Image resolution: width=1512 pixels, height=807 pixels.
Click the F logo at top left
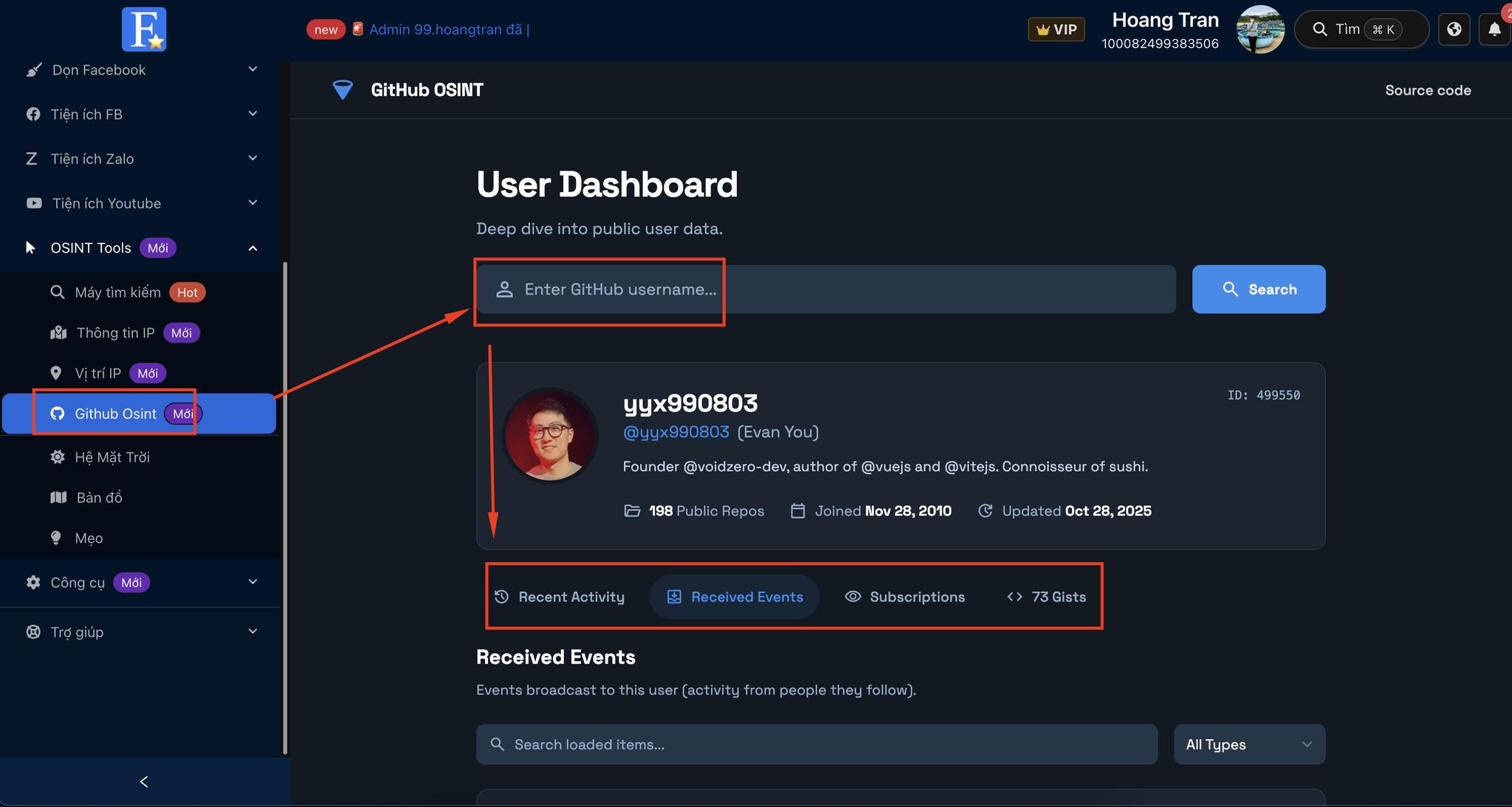coord(144,30)
